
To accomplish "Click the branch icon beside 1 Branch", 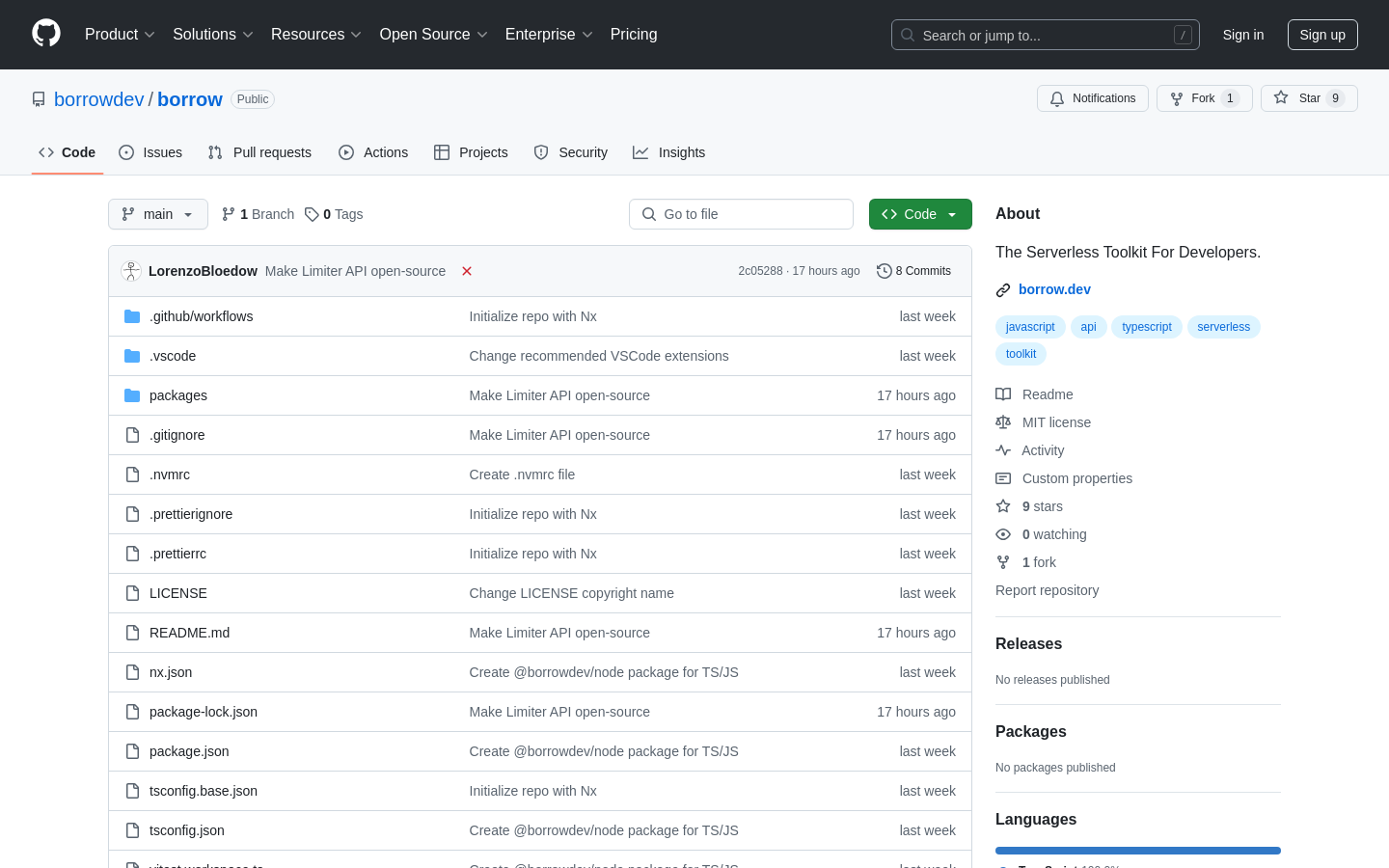I will [229, 214].
